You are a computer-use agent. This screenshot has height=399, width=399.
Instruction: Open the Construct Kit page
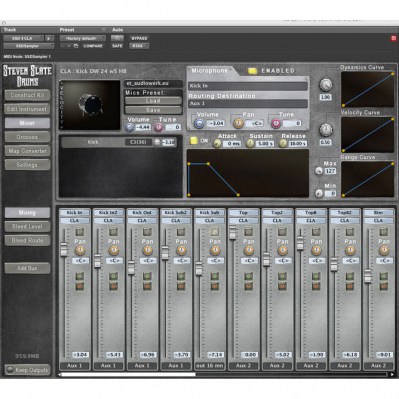pyautogui.click(x=27, y=95)
